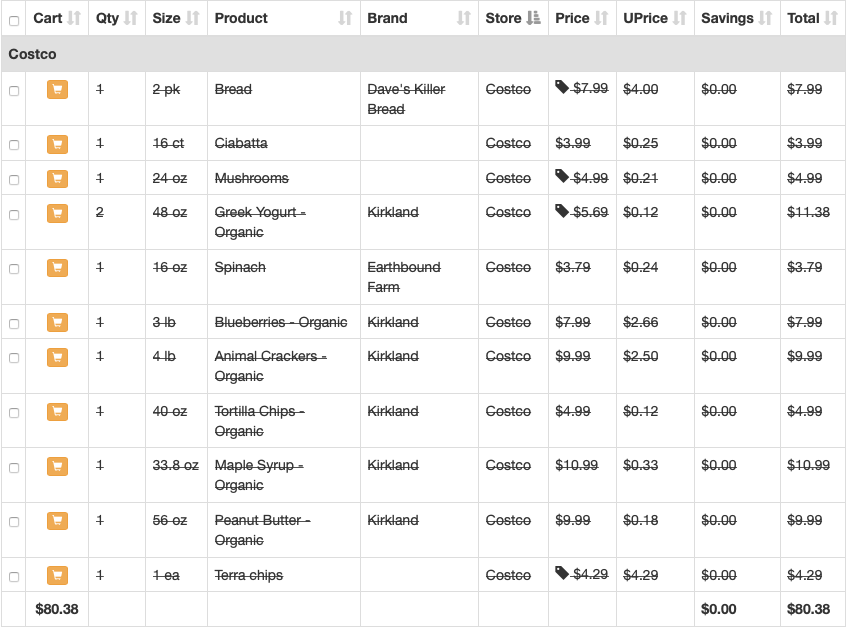This screenshot has height=627, width=848.
Task: Select the checkbox for Spinach row
Action: point(14,269)
